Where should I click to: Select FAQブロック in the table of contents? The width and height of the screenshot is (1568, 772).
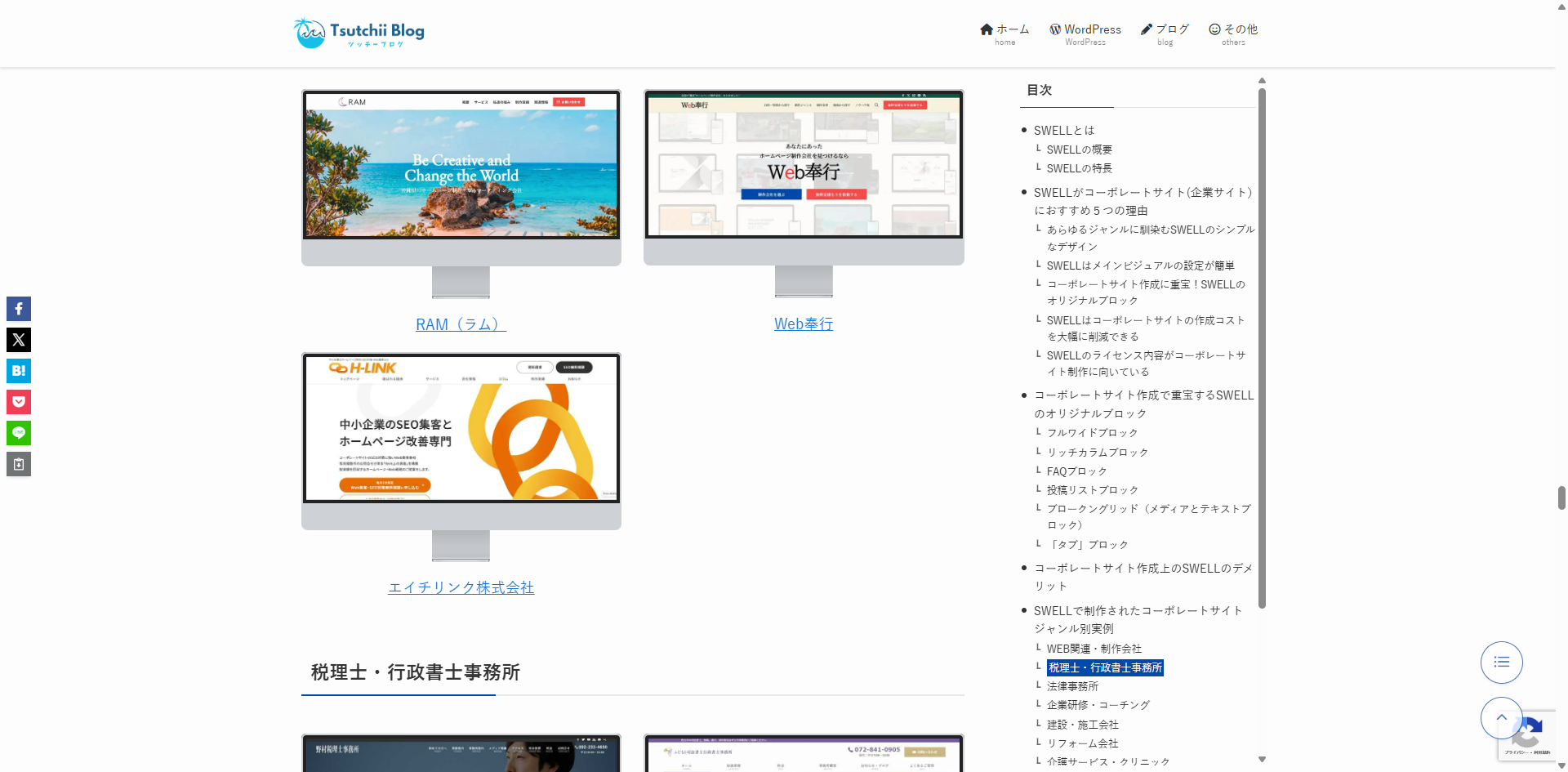tap(1076, 471)
